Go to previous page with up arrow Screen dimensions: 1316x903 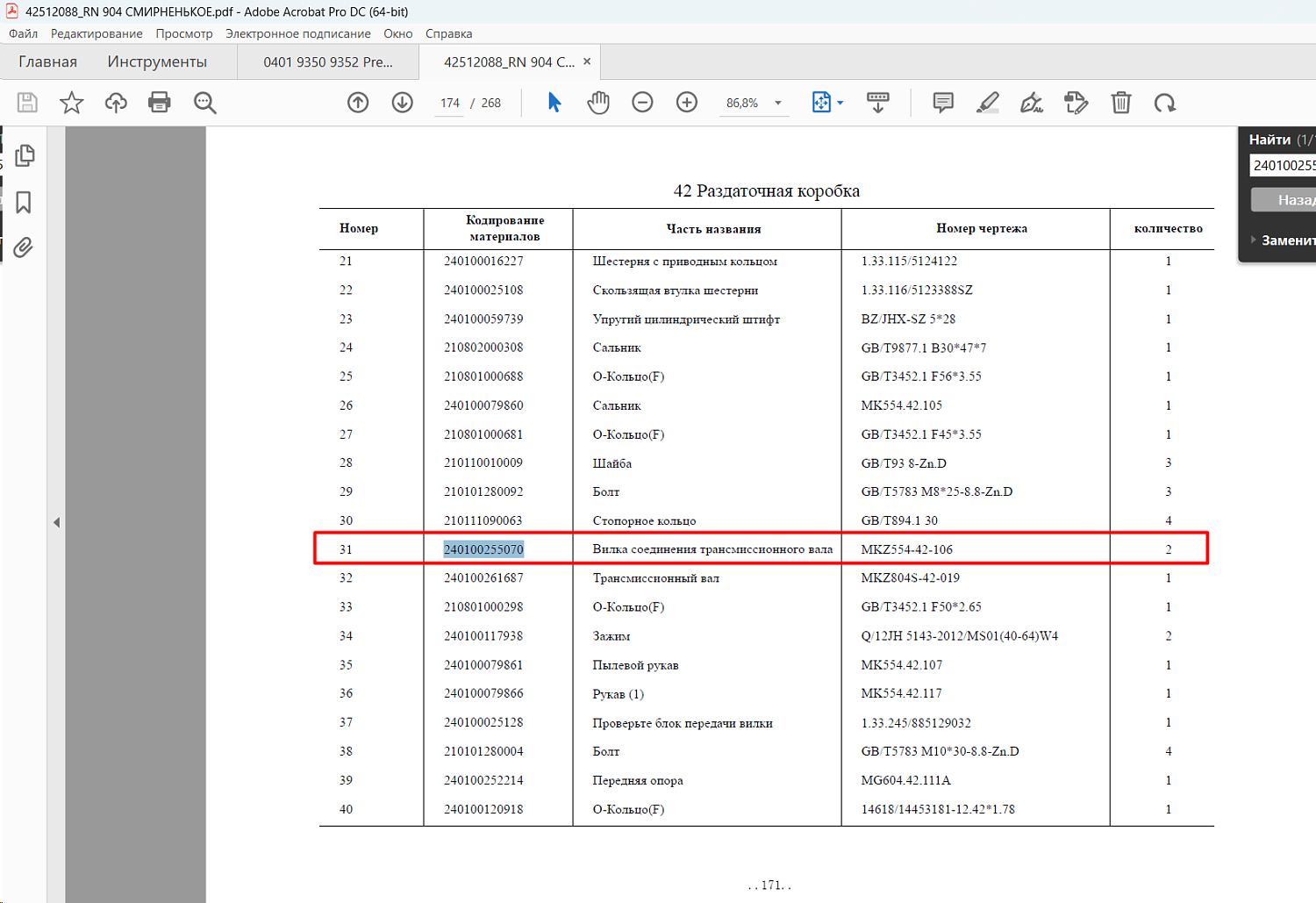point(358,103)
